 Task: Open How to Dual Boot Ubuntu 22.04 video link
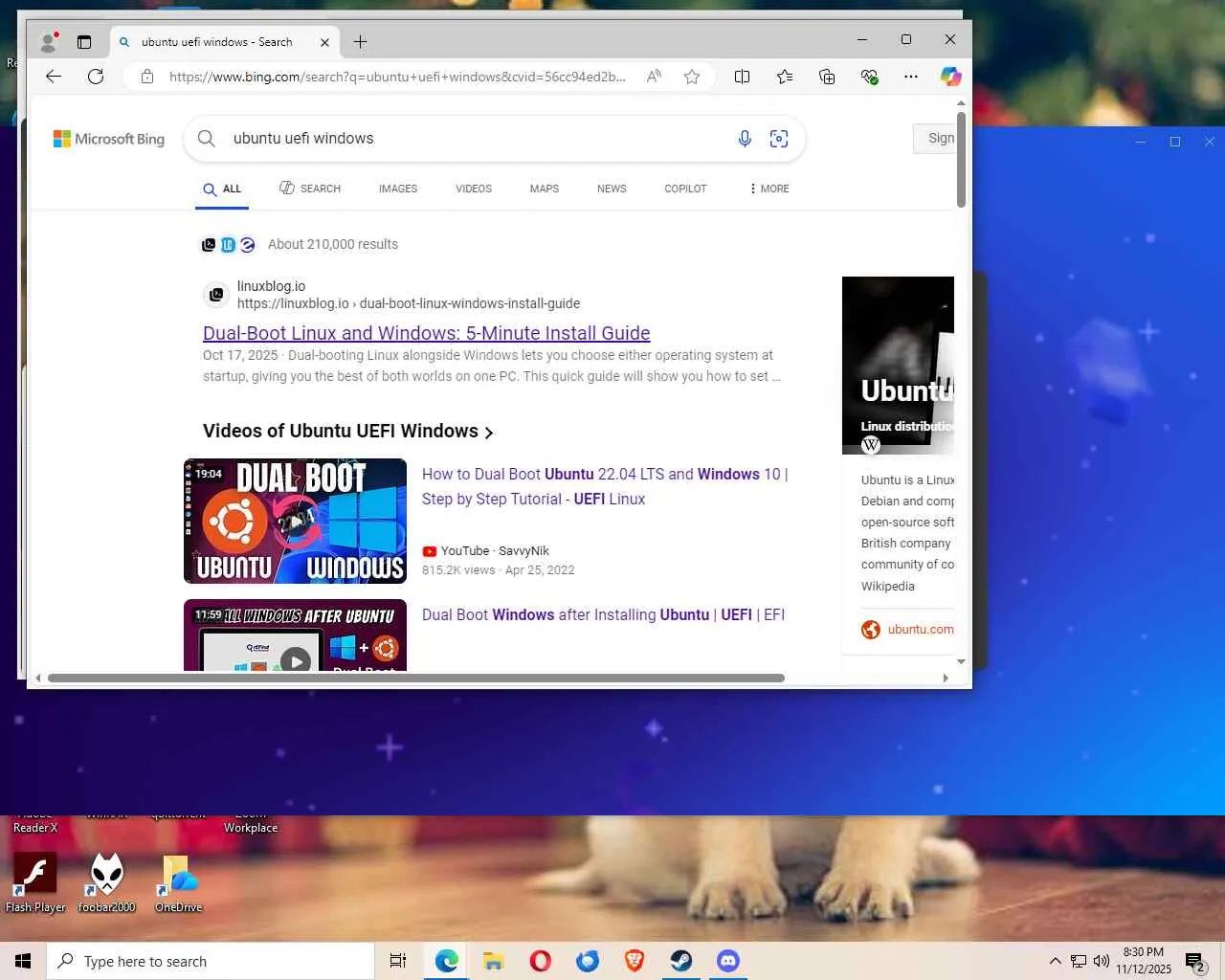pos(605,486)
